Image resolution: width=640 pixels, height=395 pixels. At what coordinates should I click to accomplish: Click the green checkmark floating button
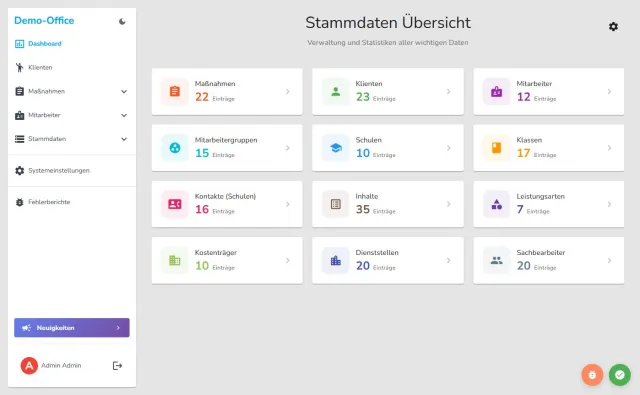pos(620,375)
